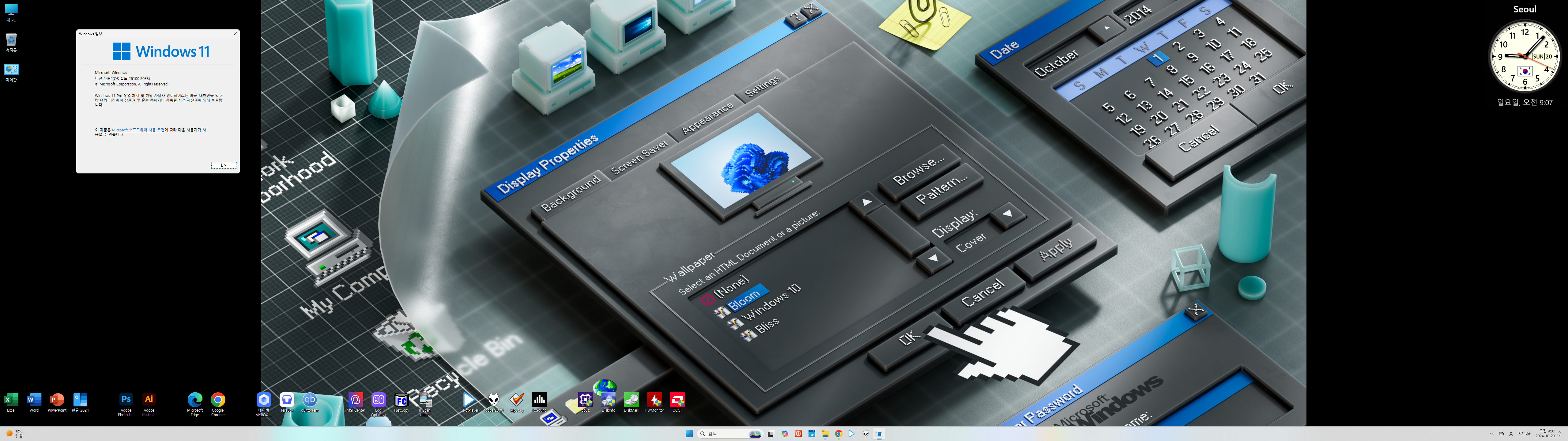Viewport: 1568px width, 441px height.
Task: Open the DiskMark desktop shortcut
Action: coord(631,402)
